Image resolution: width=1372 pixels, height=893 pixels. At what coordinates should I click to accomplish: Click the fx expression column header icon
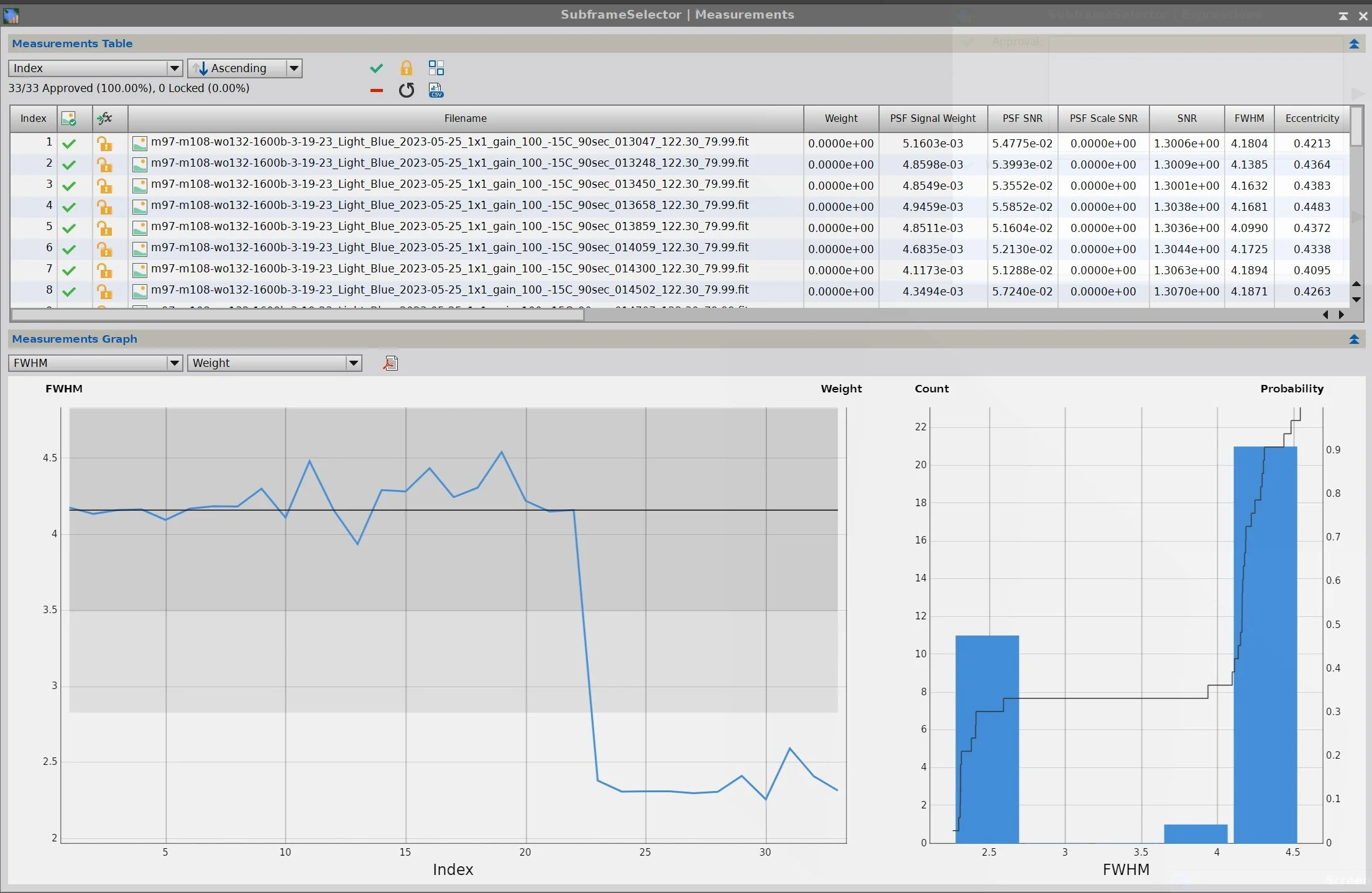(104, 118)
